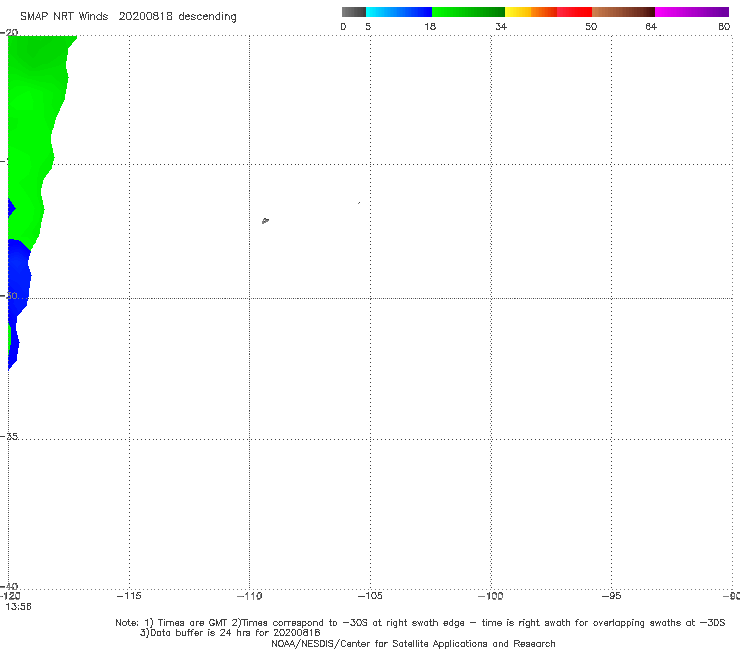Click the NOAA/NESDIS credit line
The image size is (740, 650).
(x=413, y=644)
